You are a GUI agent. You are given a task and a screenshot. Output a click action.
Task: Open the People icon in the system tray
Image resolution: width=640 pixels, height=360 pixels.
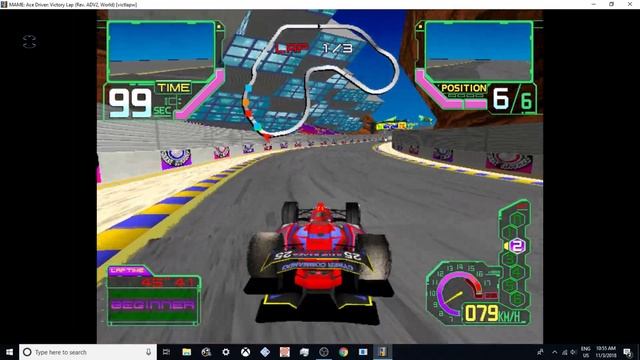point(540,352)
